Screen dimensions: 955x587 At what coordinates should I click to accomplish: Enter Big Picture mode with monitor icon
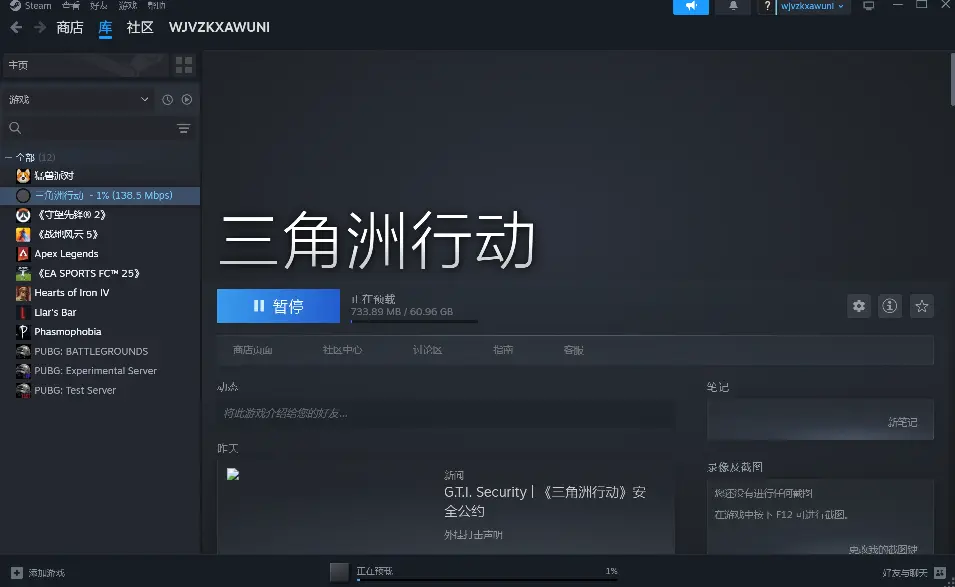[x=869, y=6]
